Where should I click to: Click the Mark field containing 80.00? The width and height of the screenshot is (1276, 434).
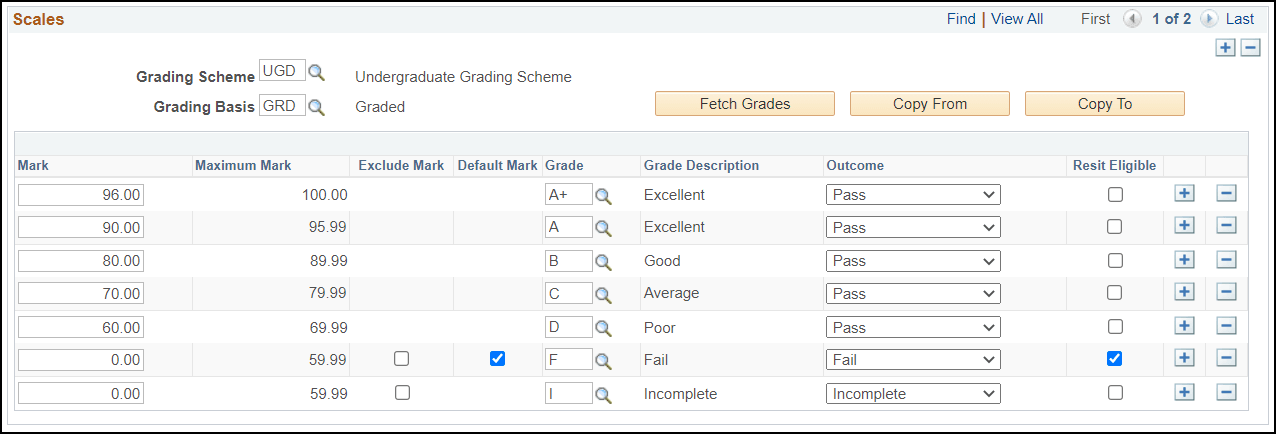click(81, 261)
